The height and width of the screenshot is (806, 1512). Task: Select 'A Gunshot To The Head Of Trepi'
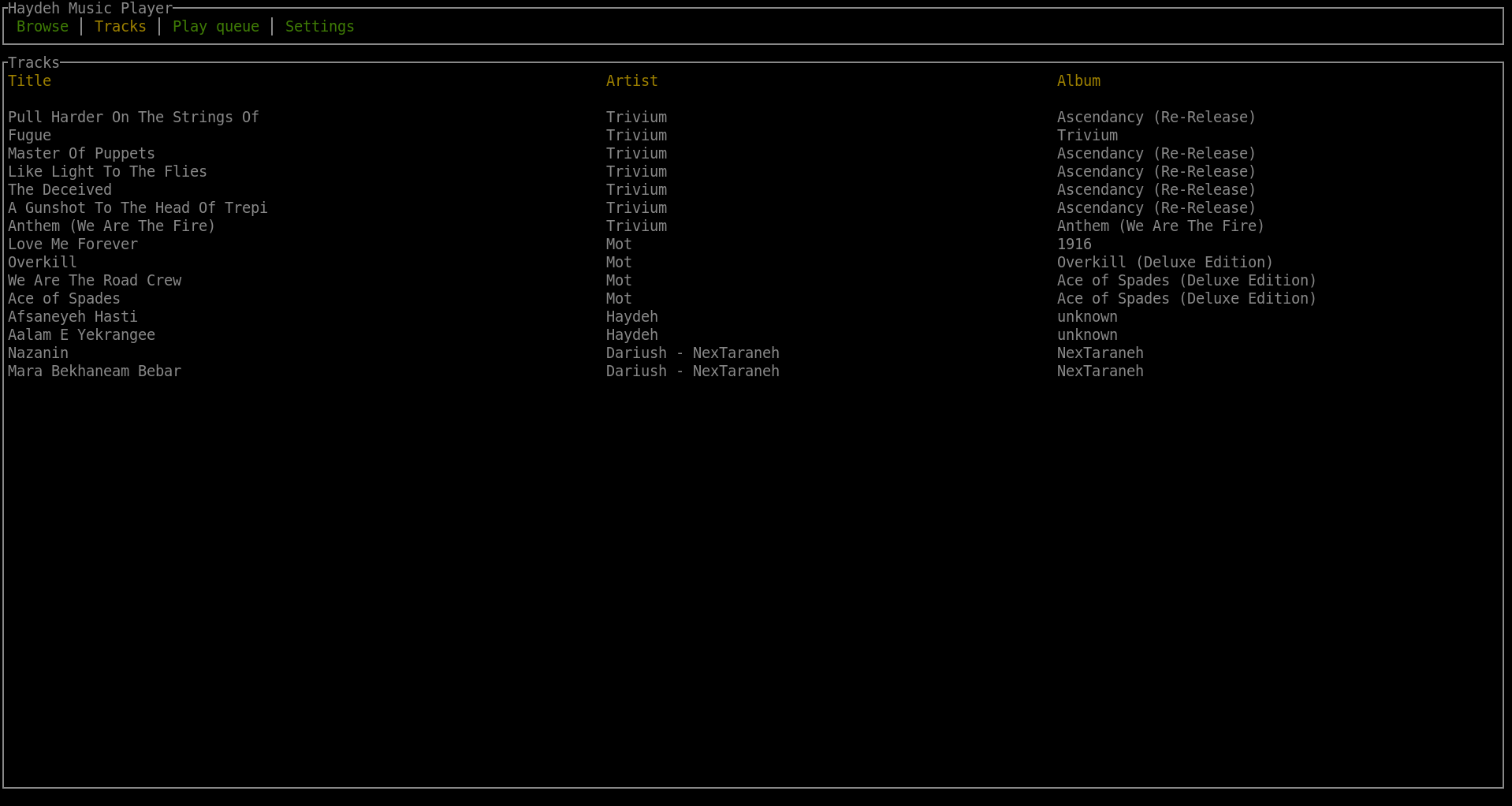pyautogui.click(x=138, y=207)
